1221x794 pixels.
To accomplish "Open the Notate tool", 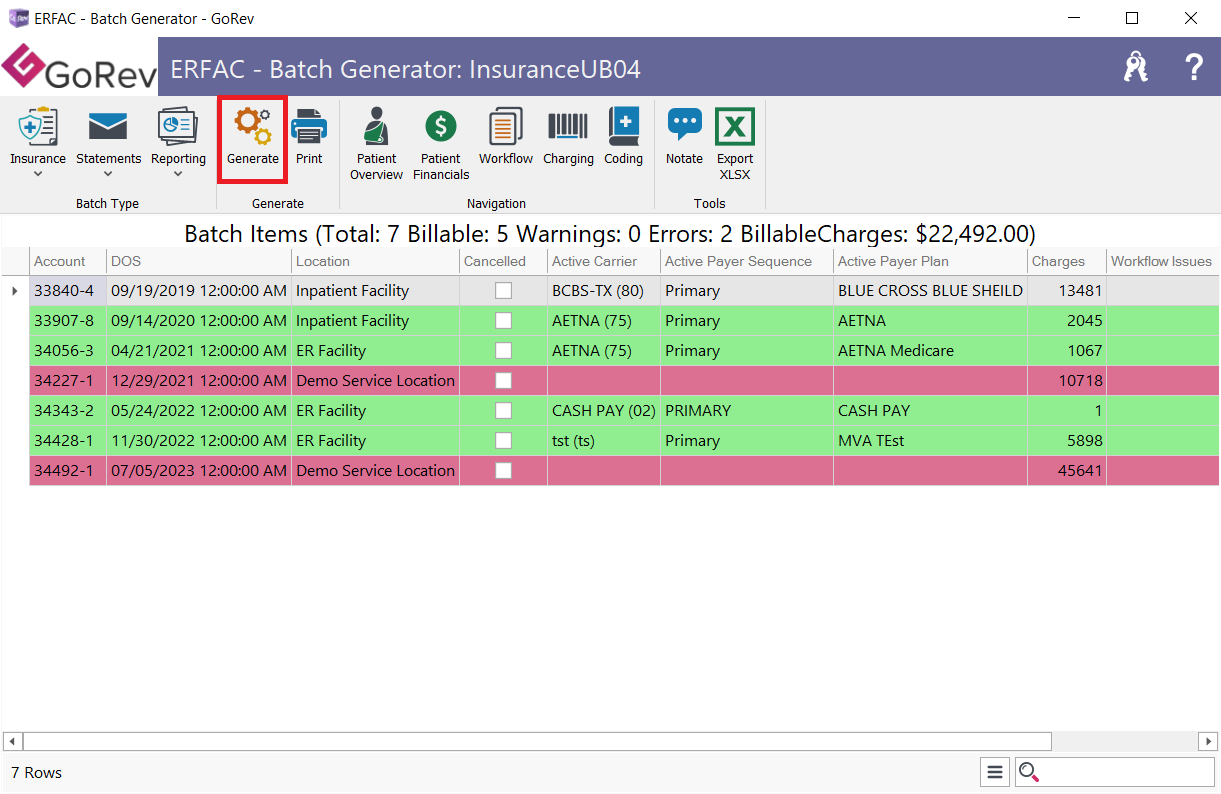I will click(685, 138).
